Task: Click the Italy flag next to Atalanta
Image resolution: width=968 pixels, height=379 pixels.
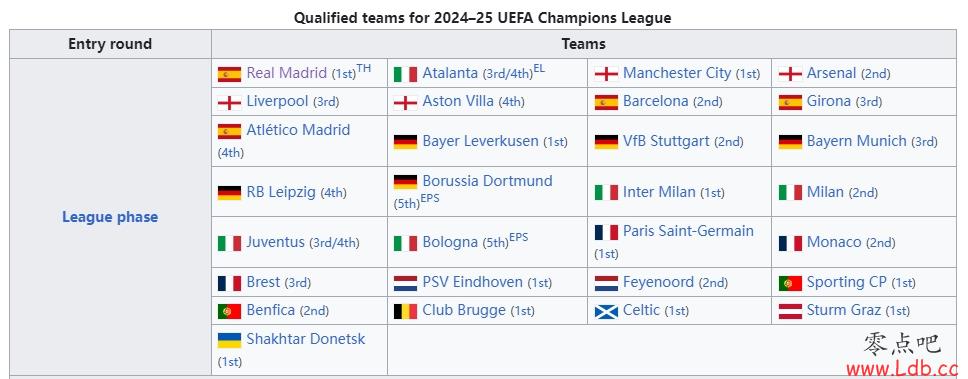Action: coord(406,74)
